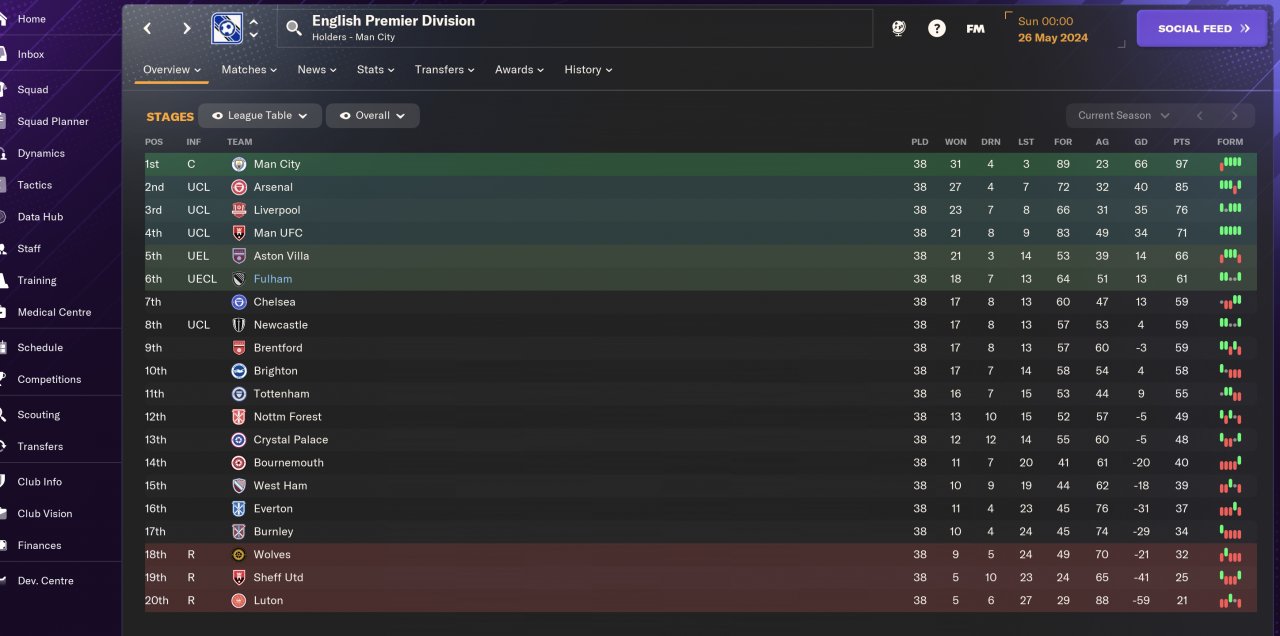The height and width of the screenshot is (636, 1280).
Task: Click the search magnifier icon
Action: point(294,28)
